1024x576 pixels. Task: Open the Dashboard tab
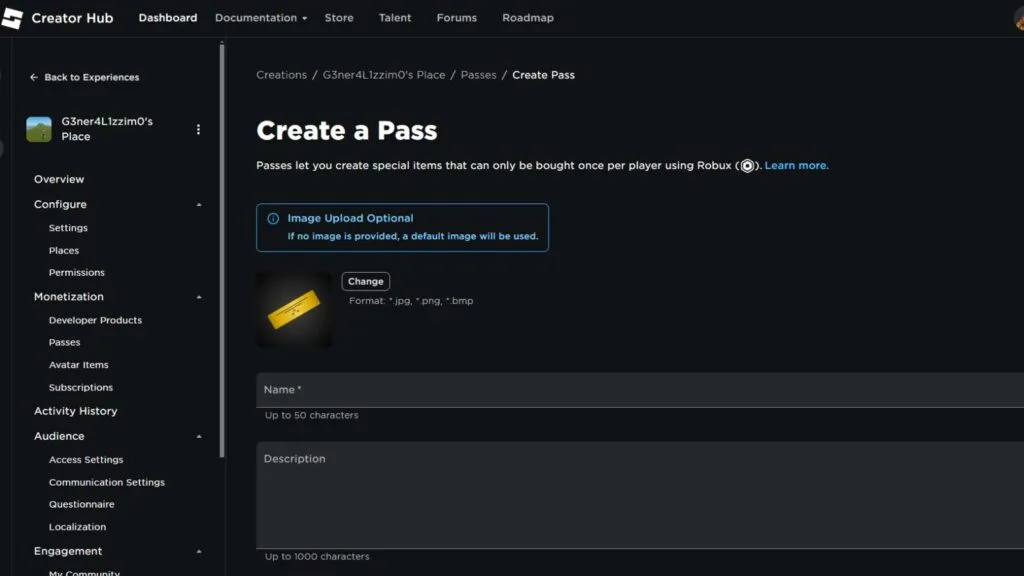pyautogui.click(x=168, y=18)
